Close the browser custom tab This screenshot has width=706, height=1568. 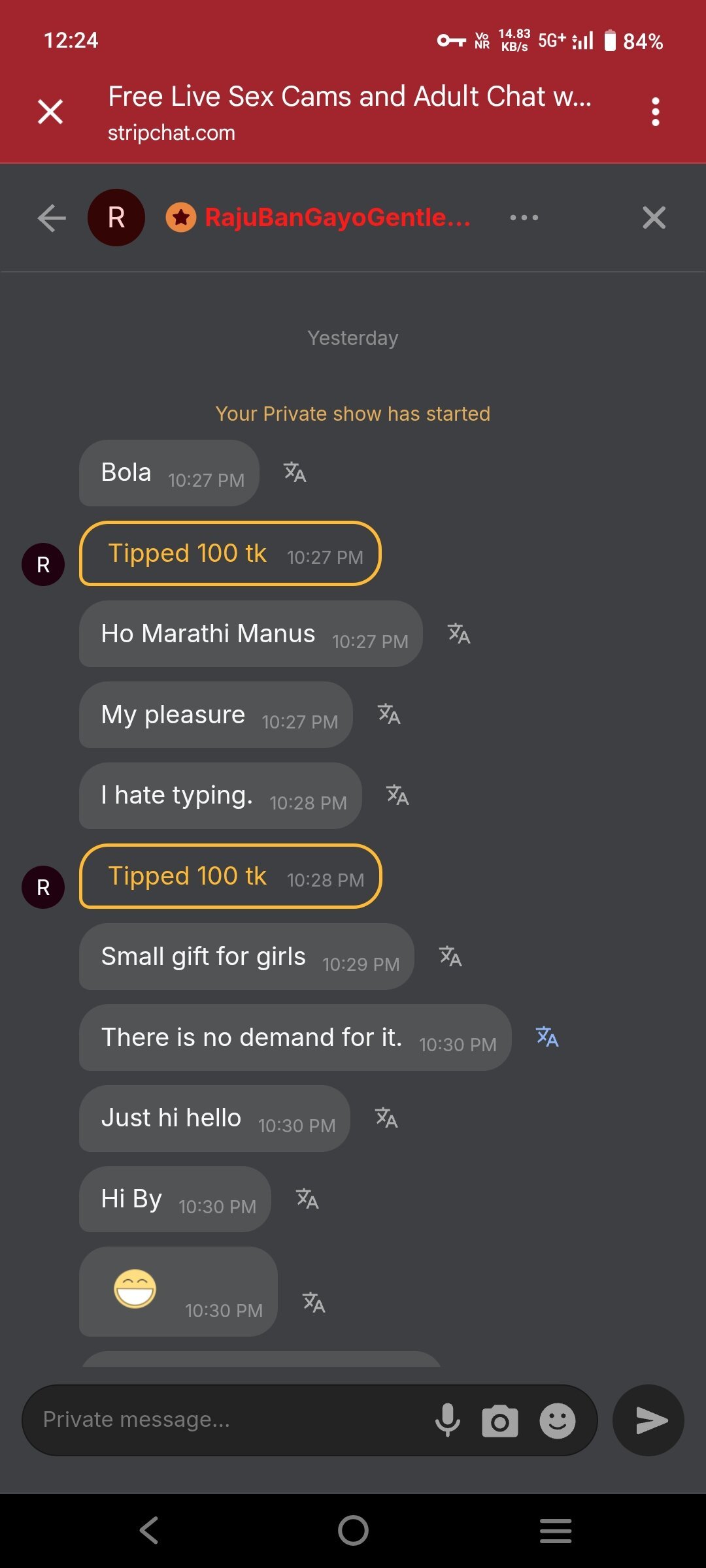tap(50, 112)
